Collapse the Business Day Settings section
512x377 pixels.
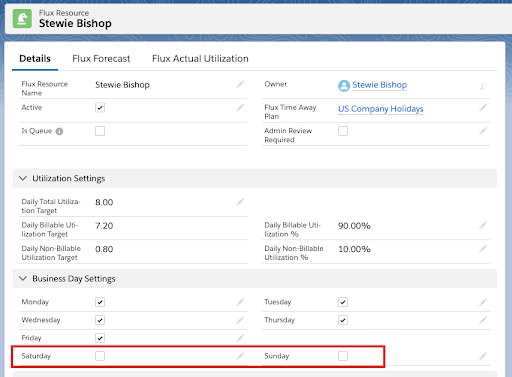coord(23,278)
